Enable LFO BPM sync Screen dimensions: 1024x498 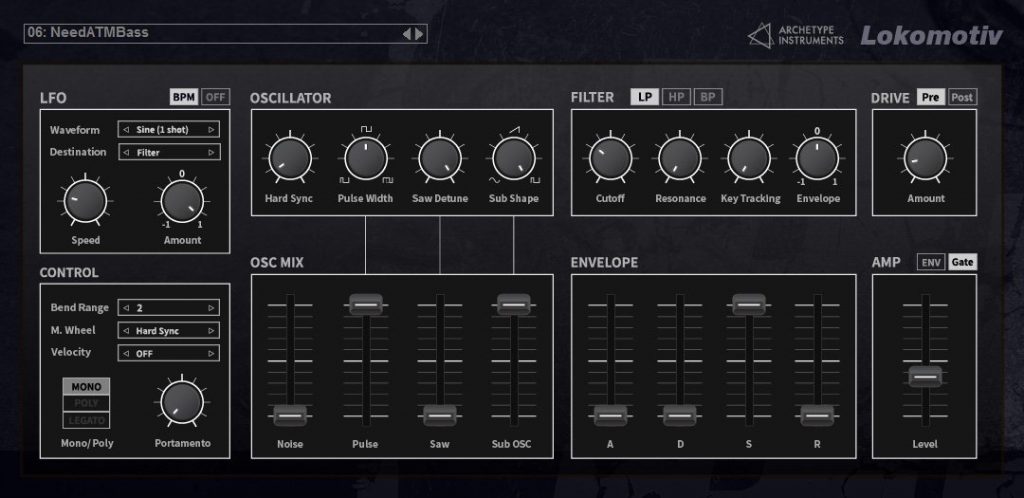pyautogui.click(x=184, y=97)
